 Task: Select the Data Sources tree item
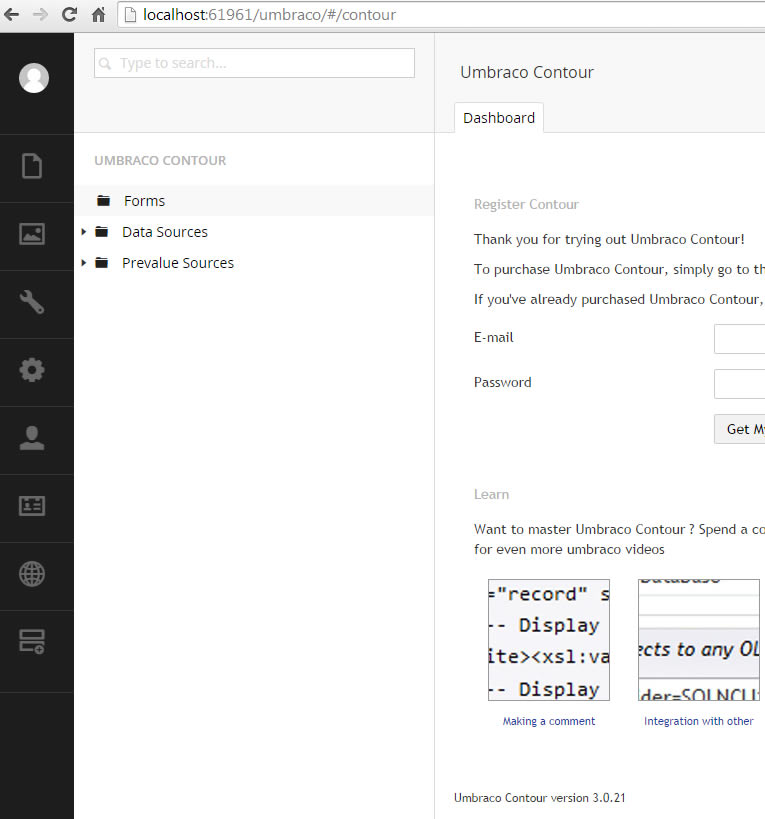coord(165,232)
